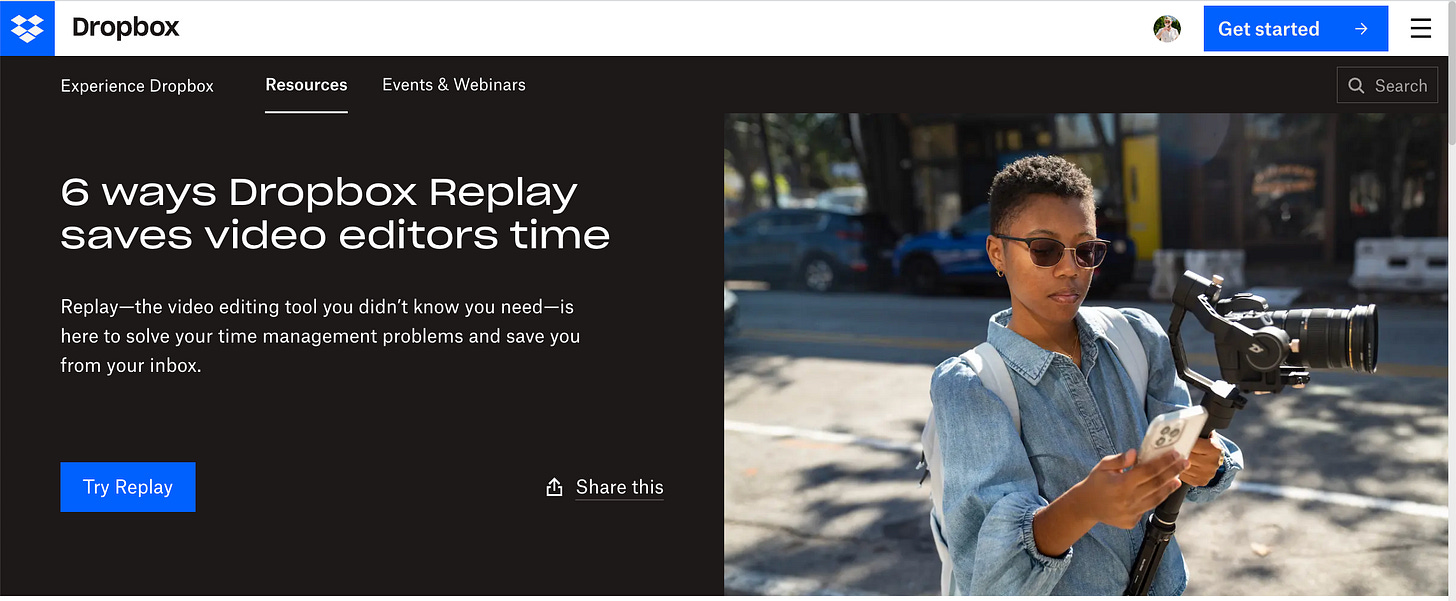The height and width of the screenshot is (601, 1456).
Task: Click the Dropbox wordmark text
Action: coord(125,28)
